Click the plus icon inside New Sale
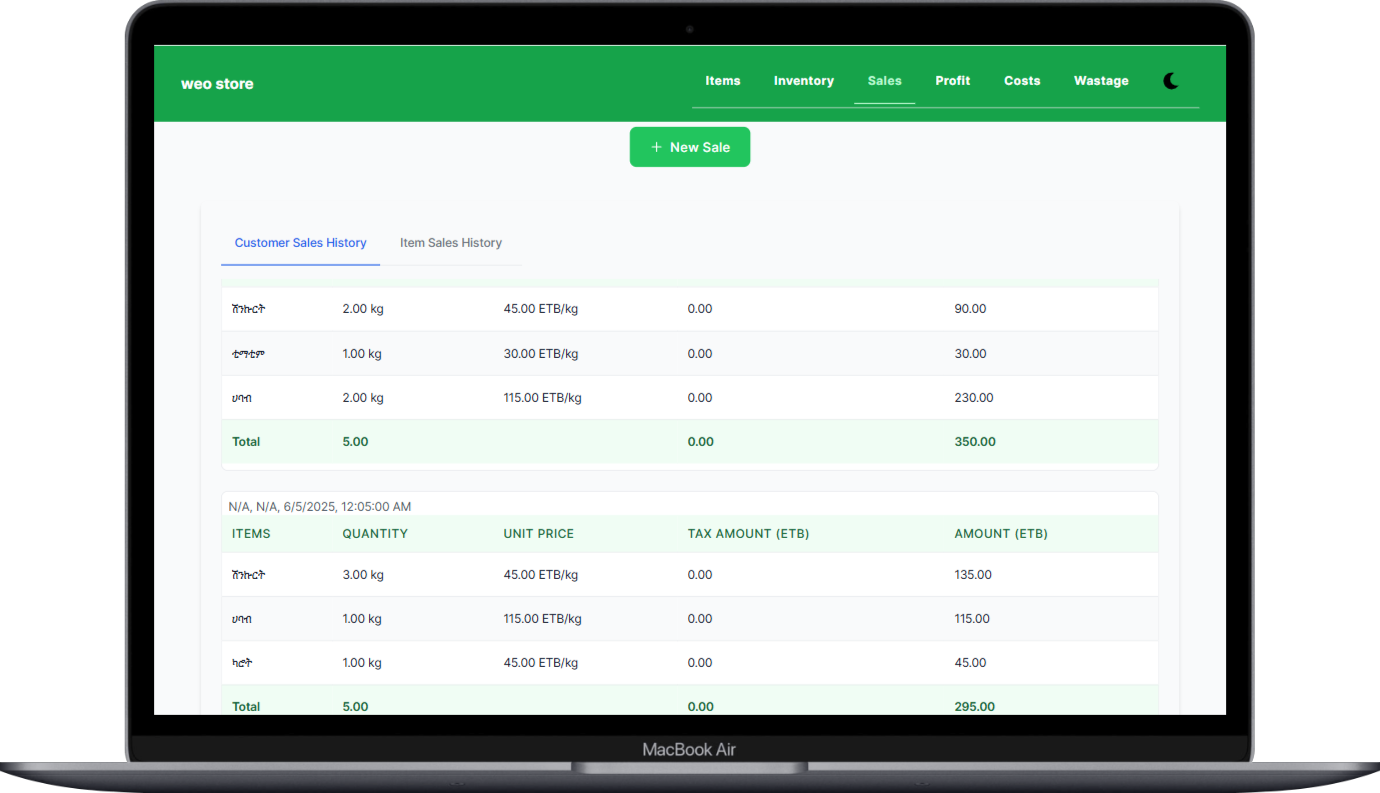Screen dimensions: 1380x793 (x=656, y=147)
